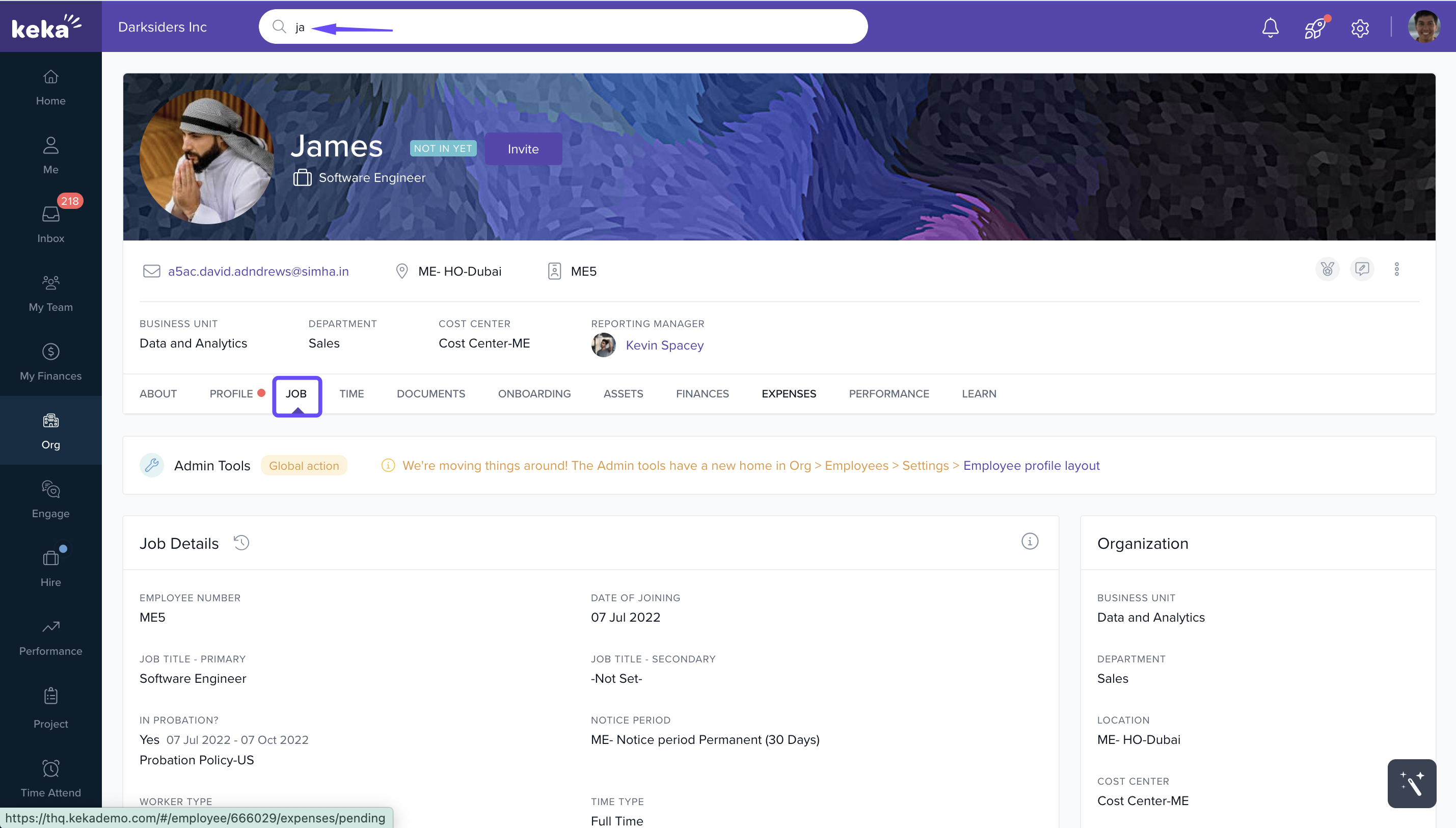The width and height of the screenshot is (1456, 828).
Task: Open My Finances in the sidebar
Action: click(50, 362)
